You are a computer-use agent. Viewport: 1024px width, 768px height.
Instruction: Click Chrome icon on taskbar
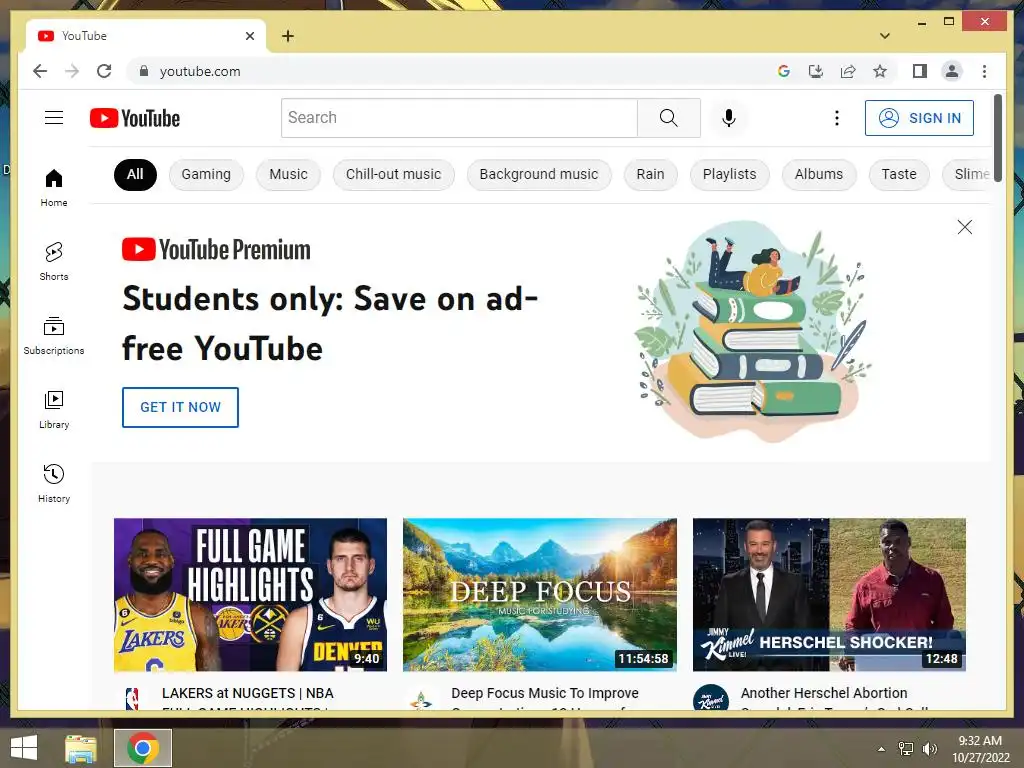(143, 748)
